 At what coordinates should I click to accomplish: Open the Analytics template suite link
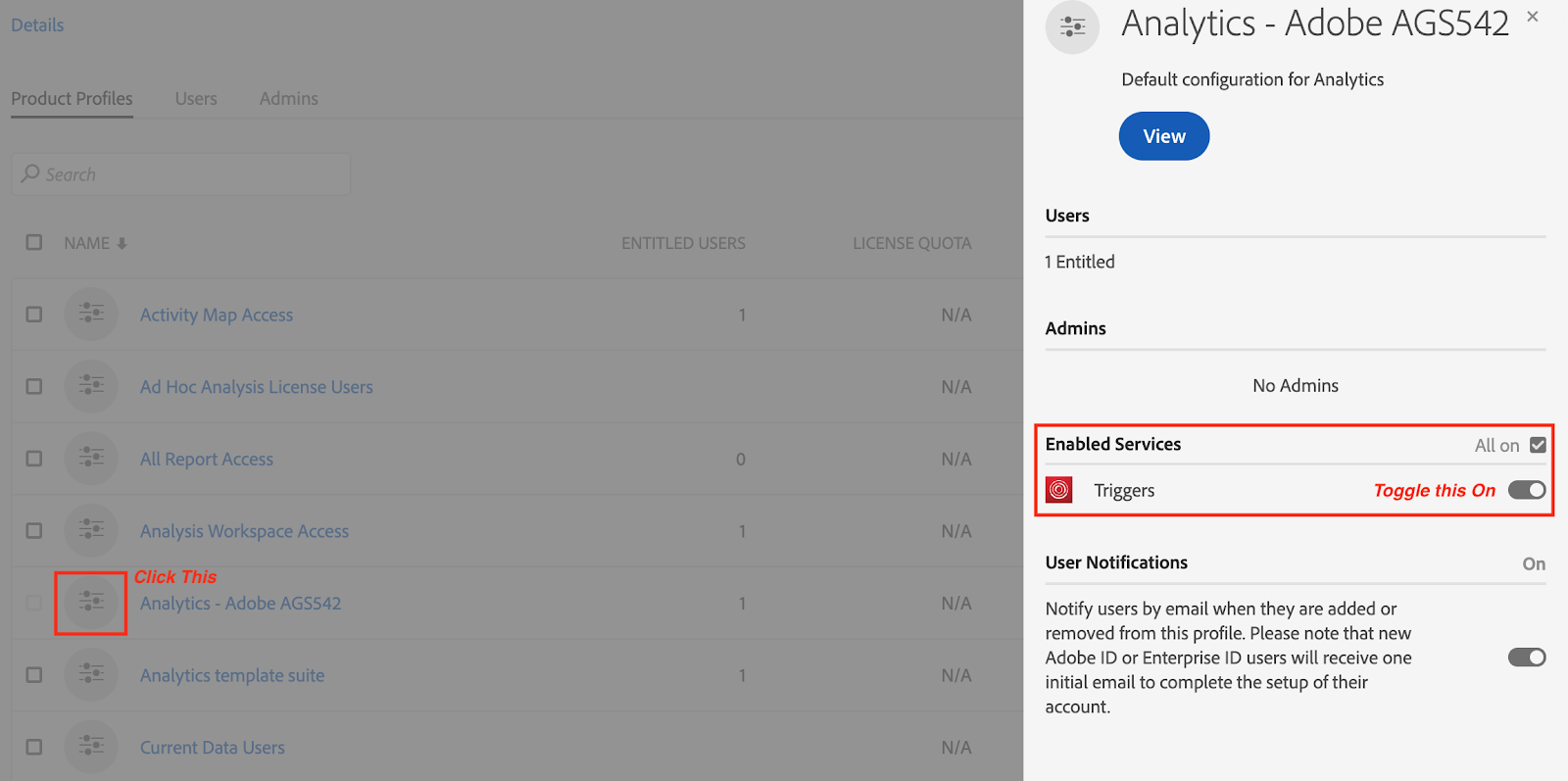coord(232,675)
